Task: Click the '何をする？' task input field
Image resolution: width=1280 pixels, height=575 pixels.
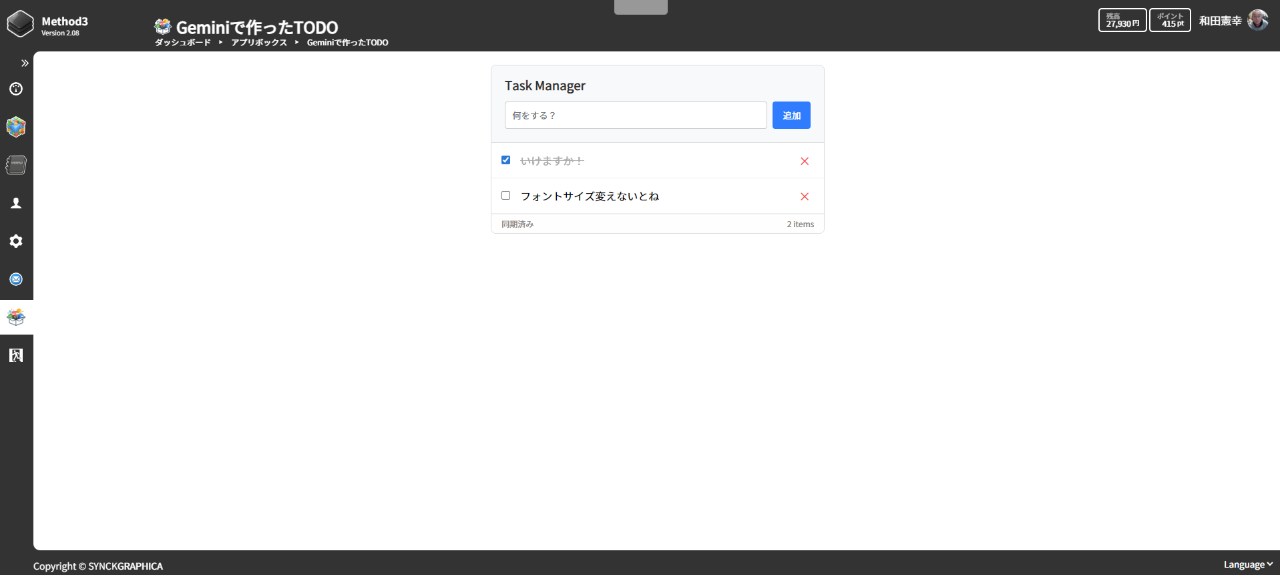Action: point(635,115)
